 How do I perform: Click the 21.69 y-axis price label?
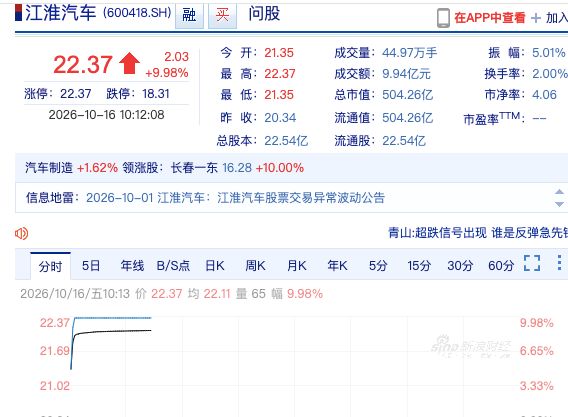[x=55, y=351]
